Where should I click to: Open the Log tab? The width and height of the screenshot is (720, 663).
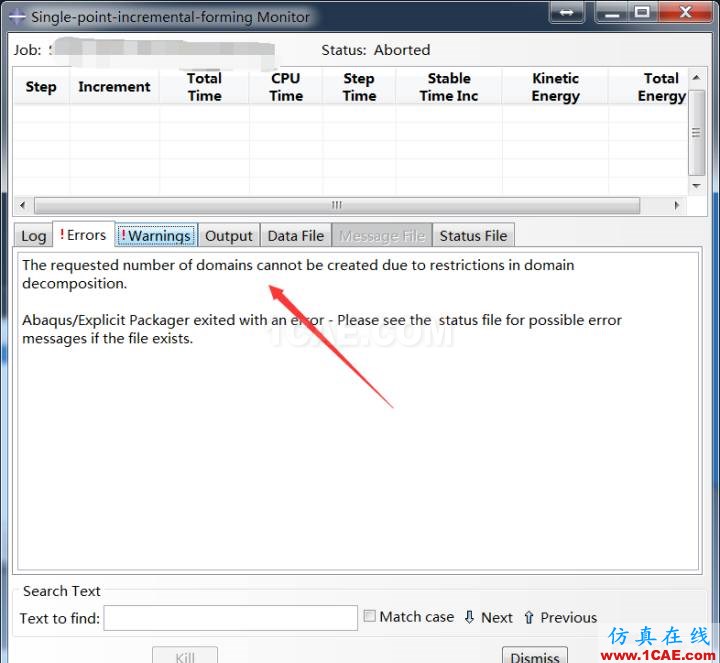click(x=34, y=236)
